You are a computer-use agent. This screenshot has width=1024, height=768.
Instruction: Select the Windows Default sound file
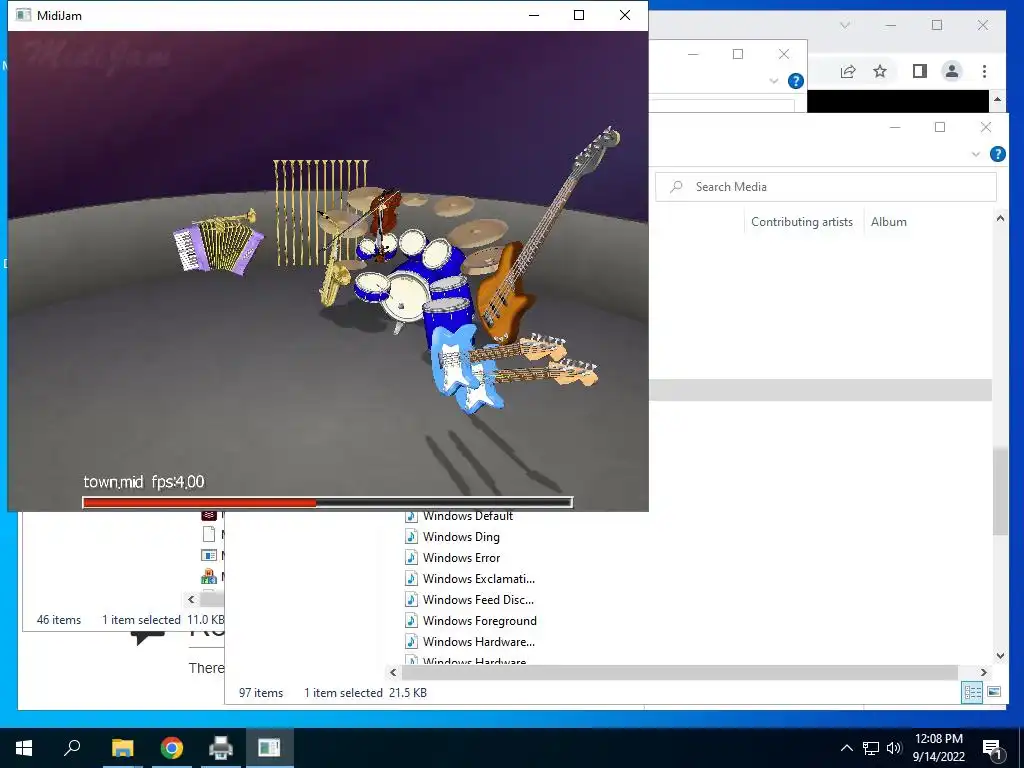468,516
